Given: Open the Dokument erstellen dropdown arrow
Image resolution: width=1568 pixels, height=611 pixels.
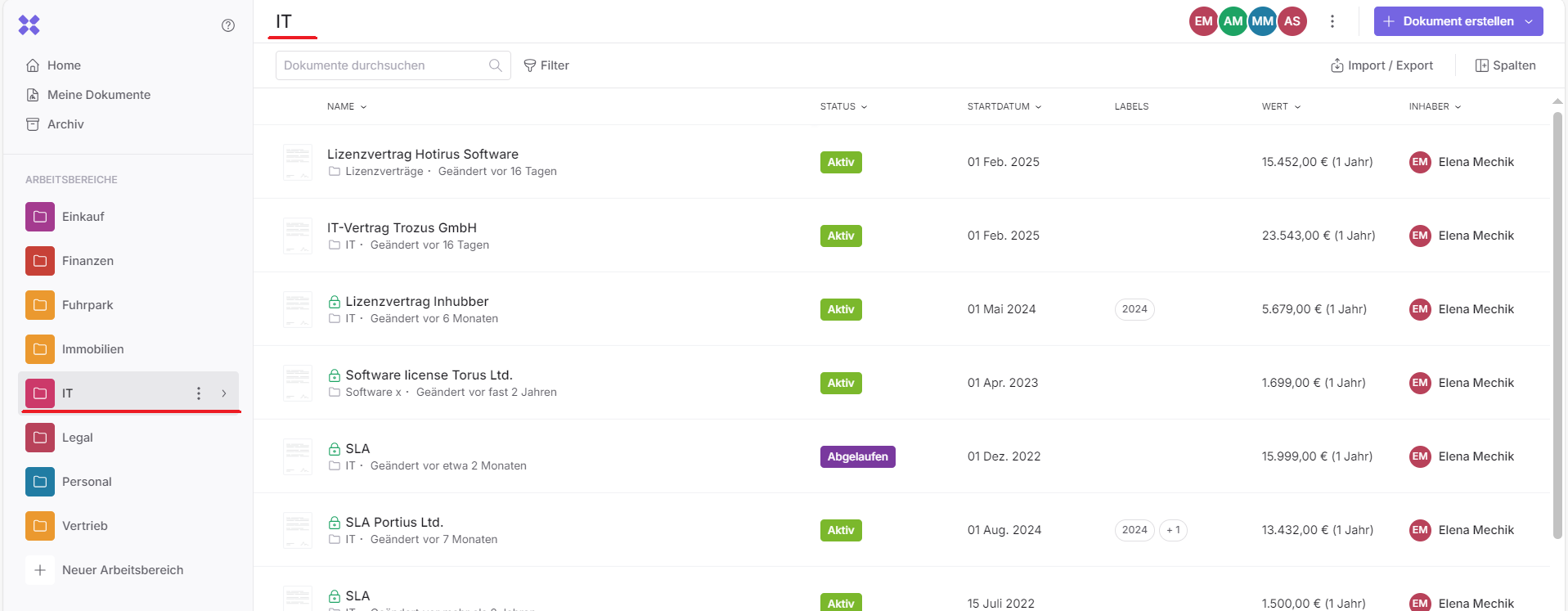Looking at the screenshot, I should tap(1529, 21).
